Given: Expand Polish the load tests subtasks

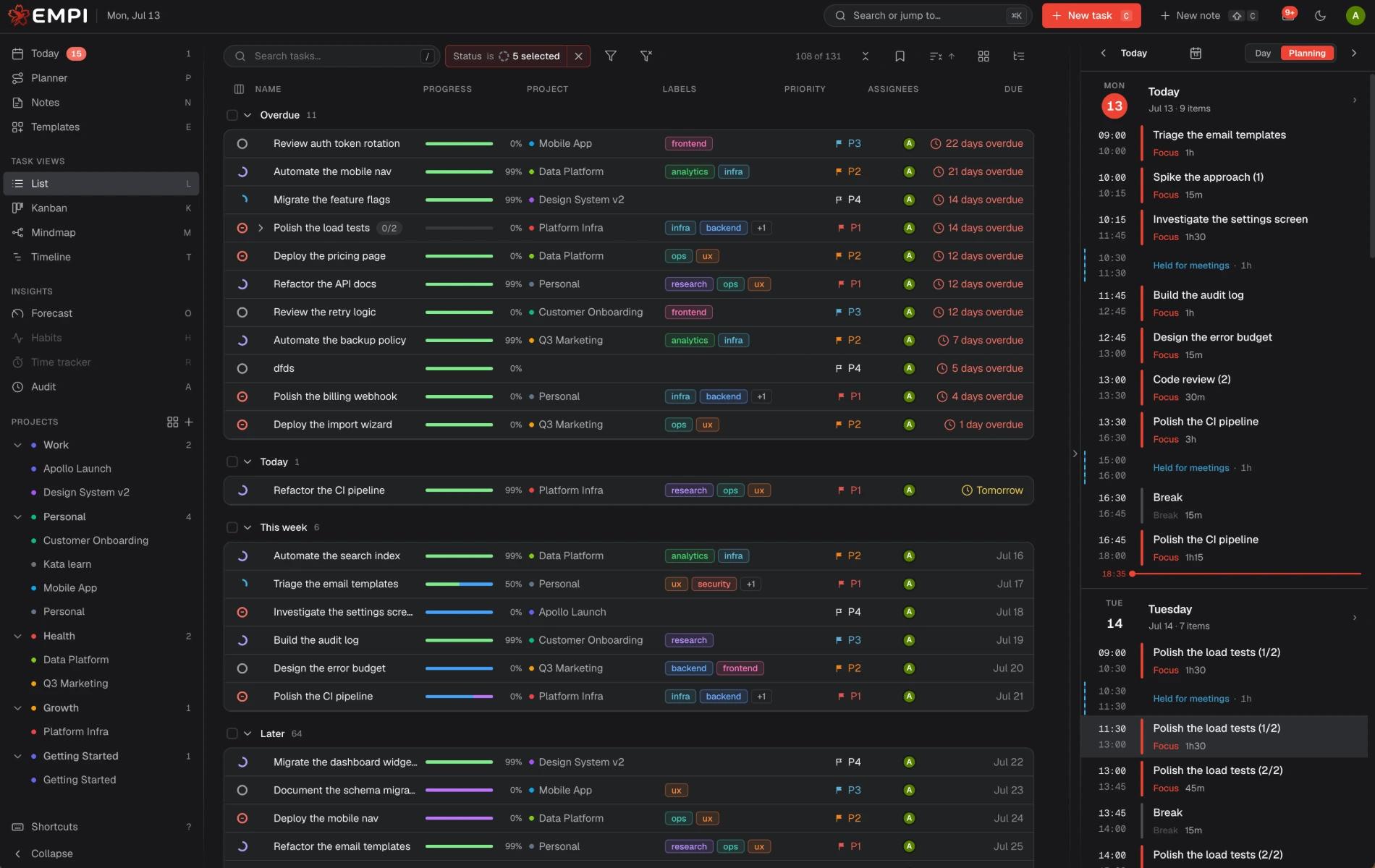Looking at the screenshot, I should tap(261, 228).
